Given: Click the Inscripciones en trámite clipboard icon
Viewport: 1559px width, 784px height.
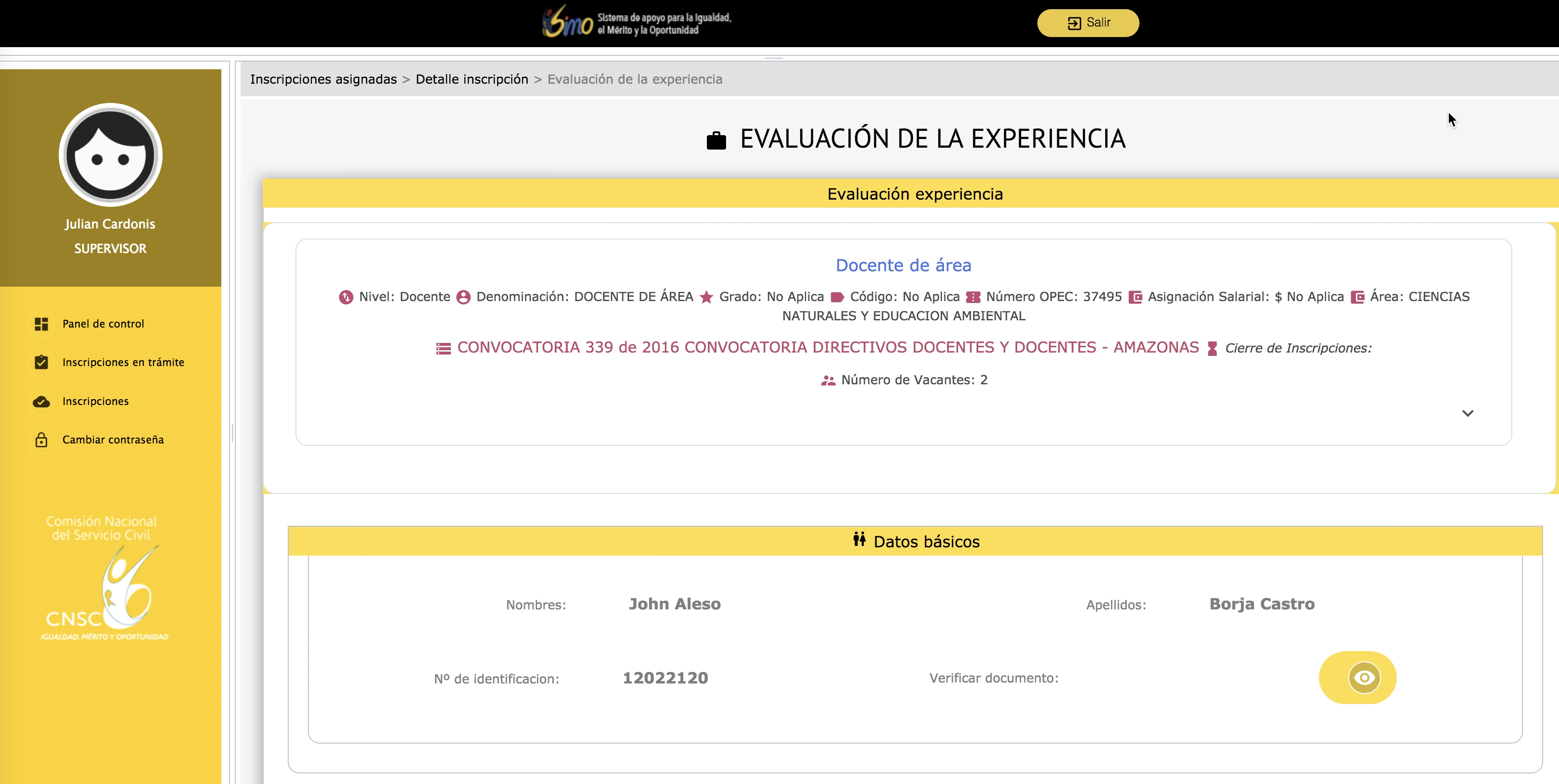Looking at the screenshot, I should (41, 362).
